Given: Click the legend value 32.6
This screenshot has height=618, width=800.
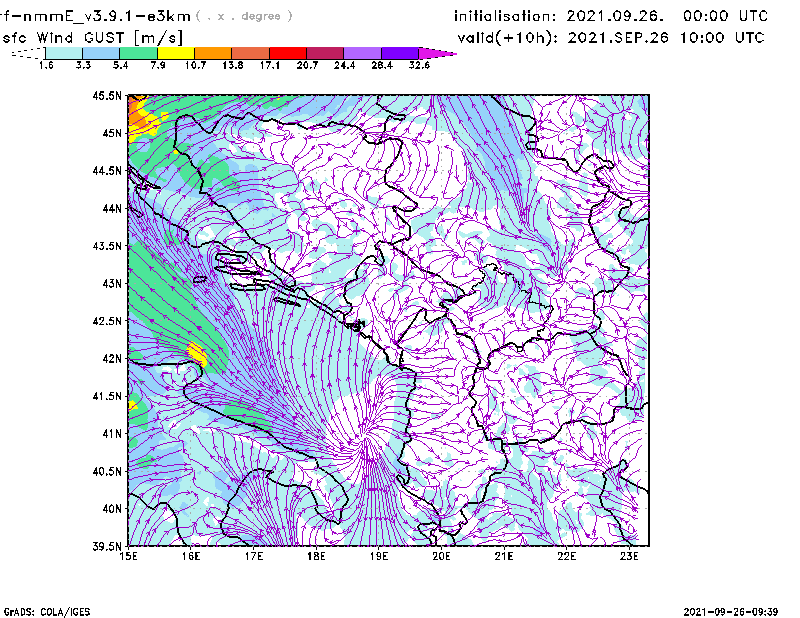Looking at the screenshot, I should coord(419,65).
